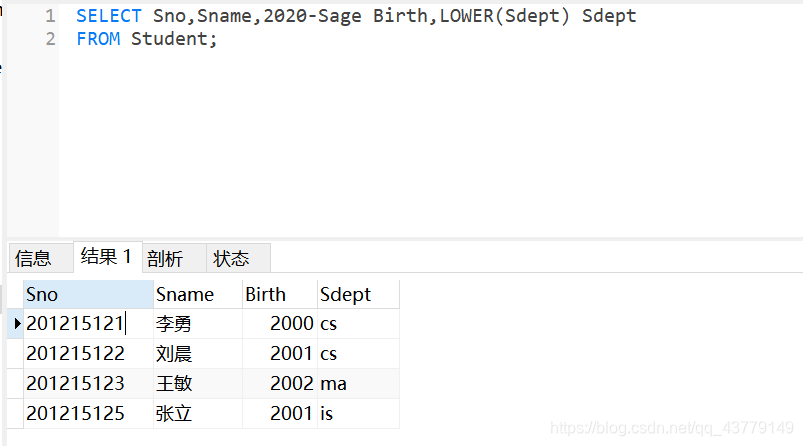Open the 状态 tab
803x446 pixels.
pos(238,258)
